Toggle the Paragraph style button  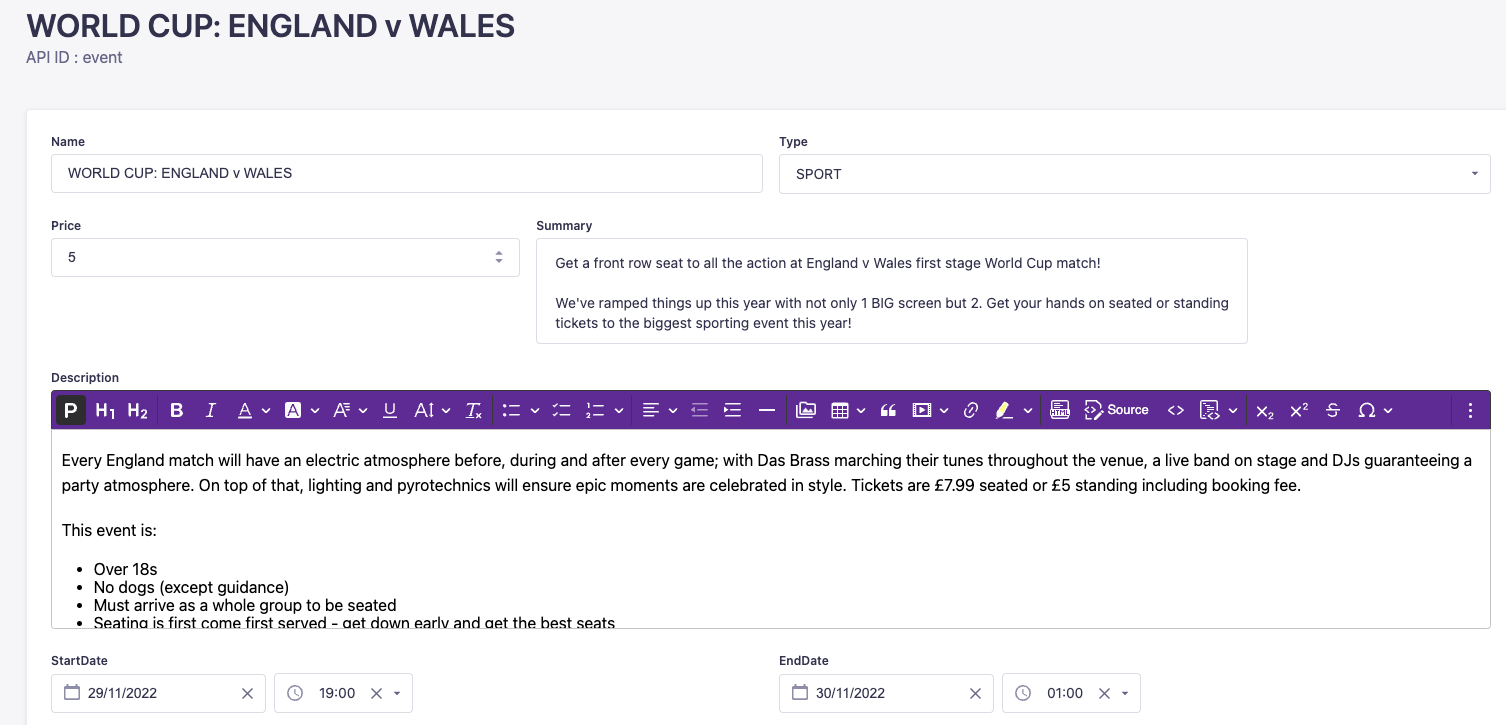click(x=71, y=410)
